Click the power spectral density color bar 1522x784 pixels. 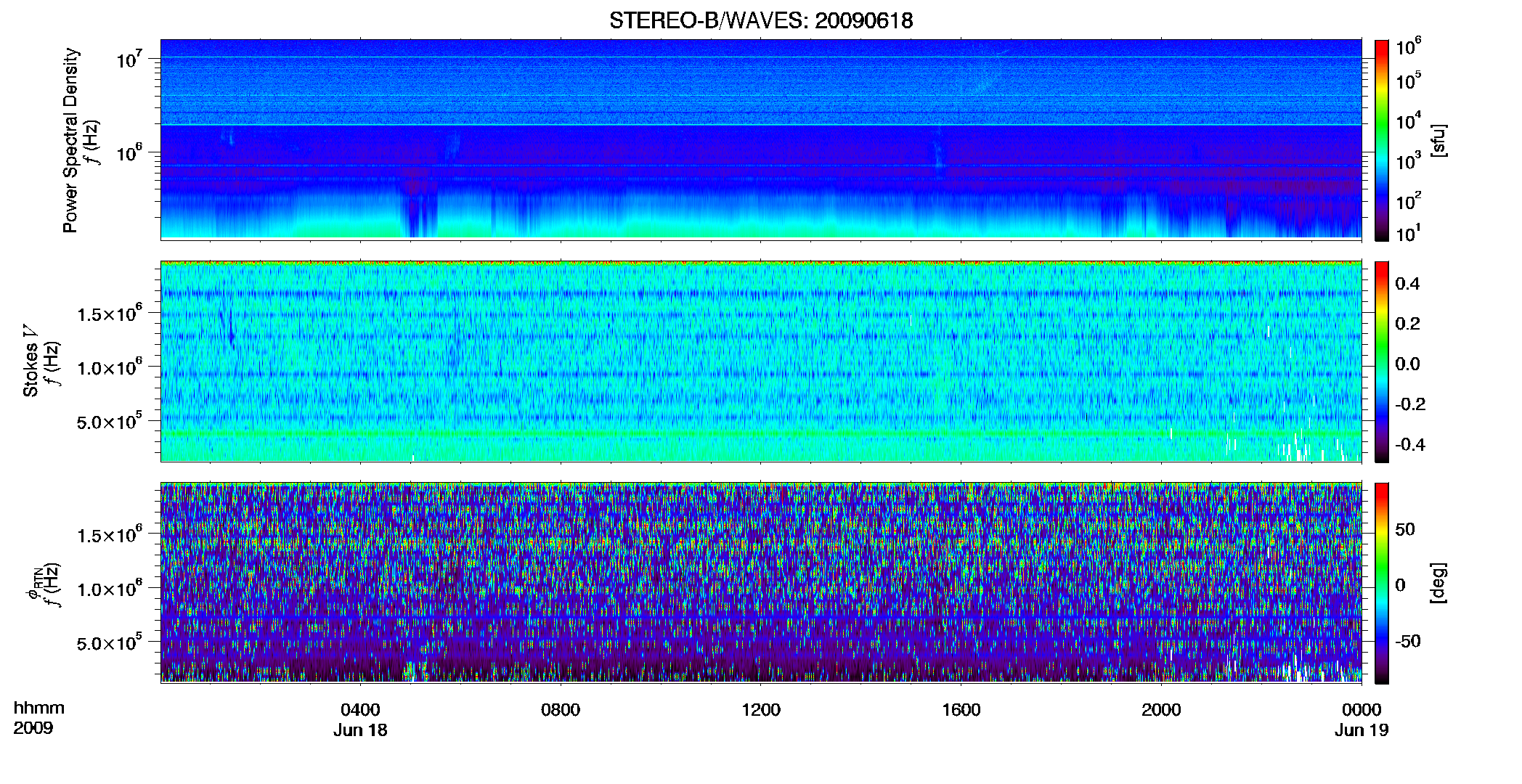[1382, 140]
